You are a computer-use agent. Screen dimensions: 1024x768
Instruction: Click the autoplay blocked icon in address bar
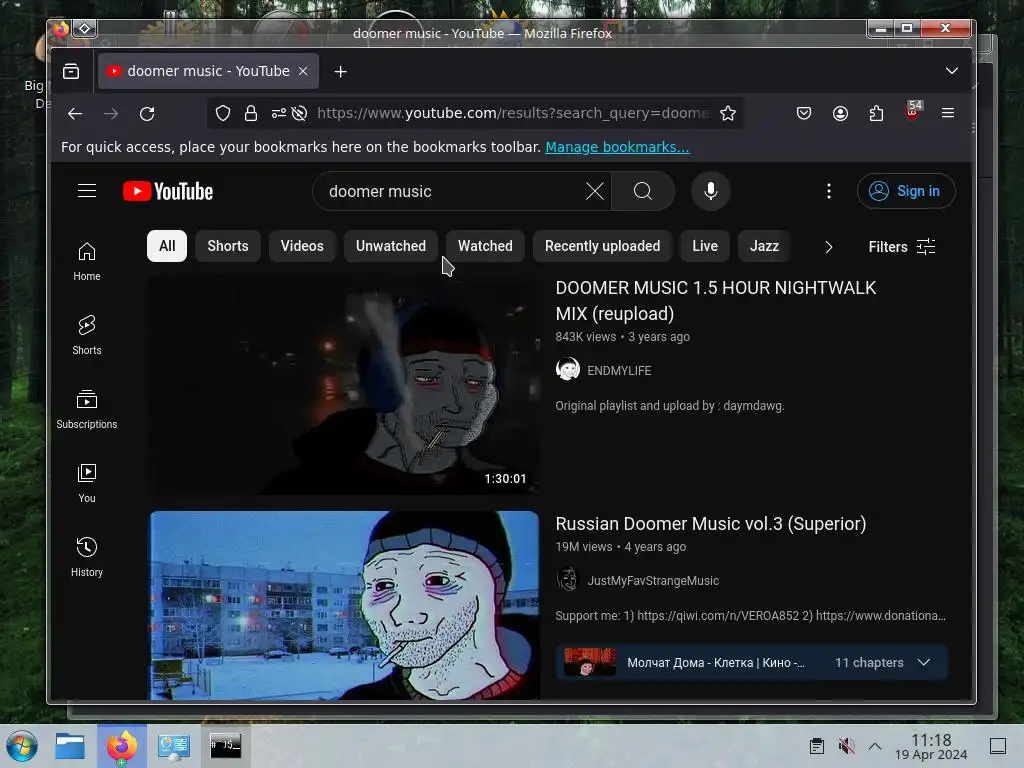[300, 114]
